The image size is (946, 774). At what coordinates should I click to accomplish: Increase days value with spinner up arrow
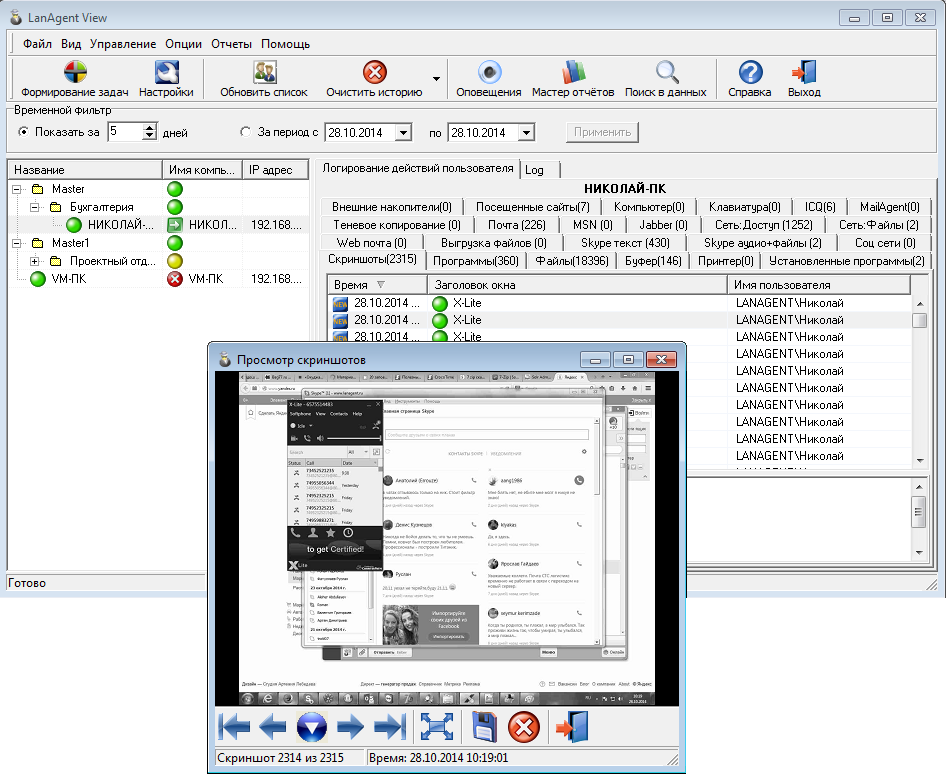click(150, 128)
